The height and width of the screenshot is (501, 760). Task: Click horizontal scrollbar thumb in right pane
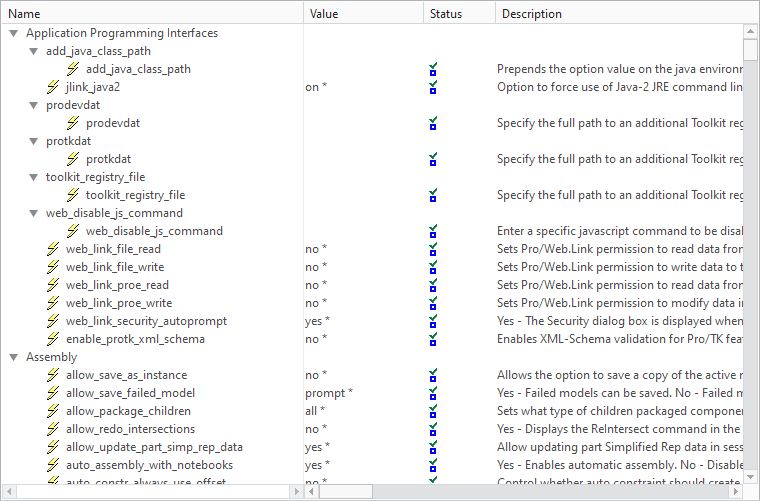[346, 492]
